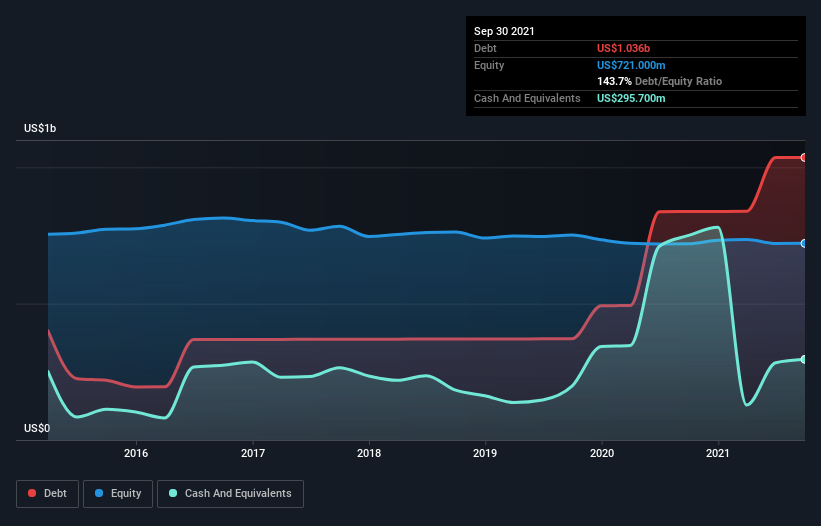The width and height of the screenshot is (821, 526).
Task: Select the red Debt endpoint marker on chart
Action: (x=804, y=158)
